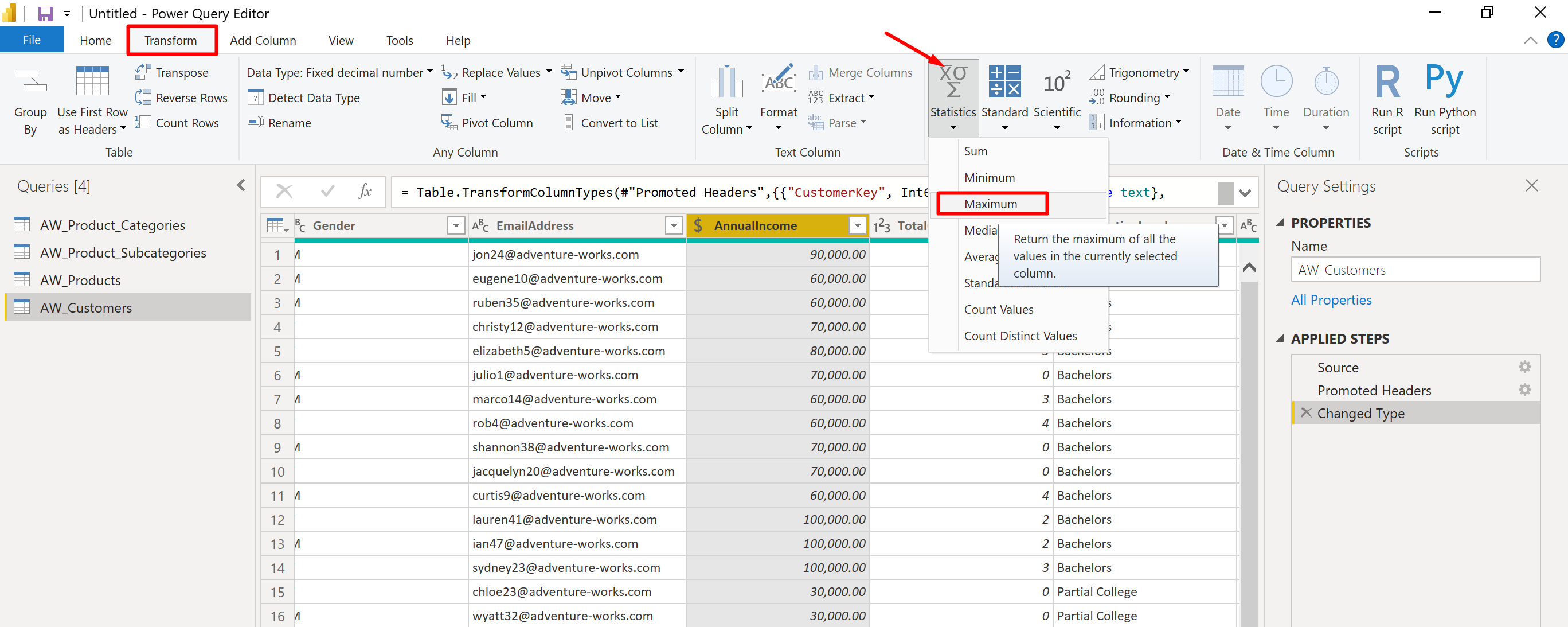This screenshot has height=627, width=1568.
Task: Open the table menu icon in grid corner
Action: click(277, 225)
